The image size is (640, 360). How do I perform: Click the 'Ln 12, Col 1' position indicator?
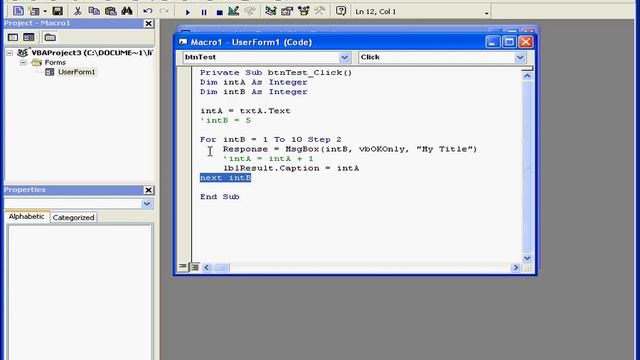click(x=376, y=12)
